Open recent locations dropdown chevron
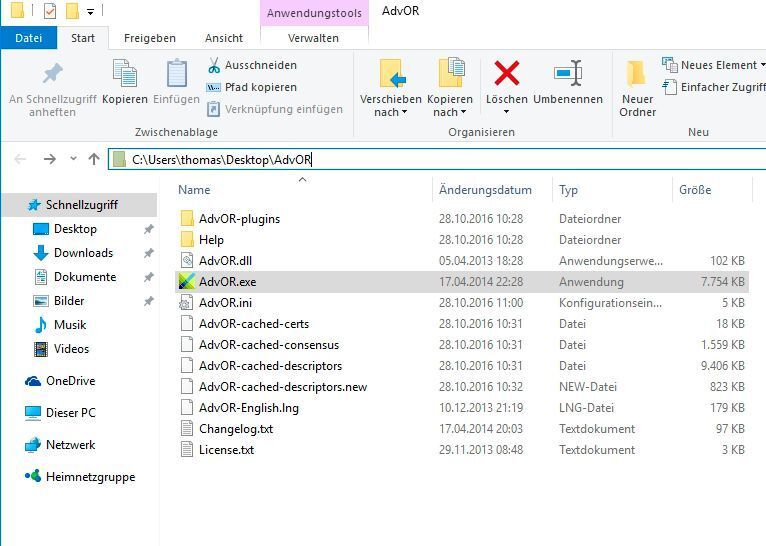Screen dimensions: 766x546 (x=73, y=159)
